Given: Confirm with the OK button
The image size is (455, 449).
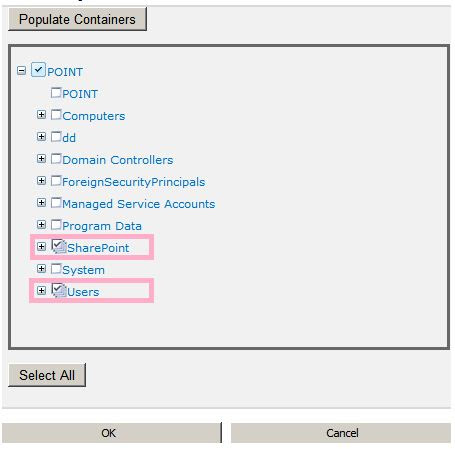Looking at the screenshot, I should [112, 433].
